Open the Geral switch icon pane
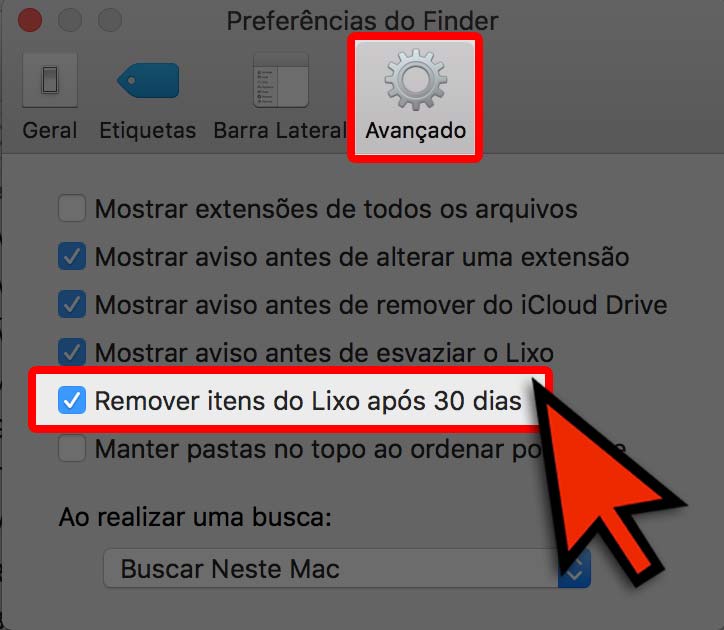 pyautogui.click(x=50, y=80)
